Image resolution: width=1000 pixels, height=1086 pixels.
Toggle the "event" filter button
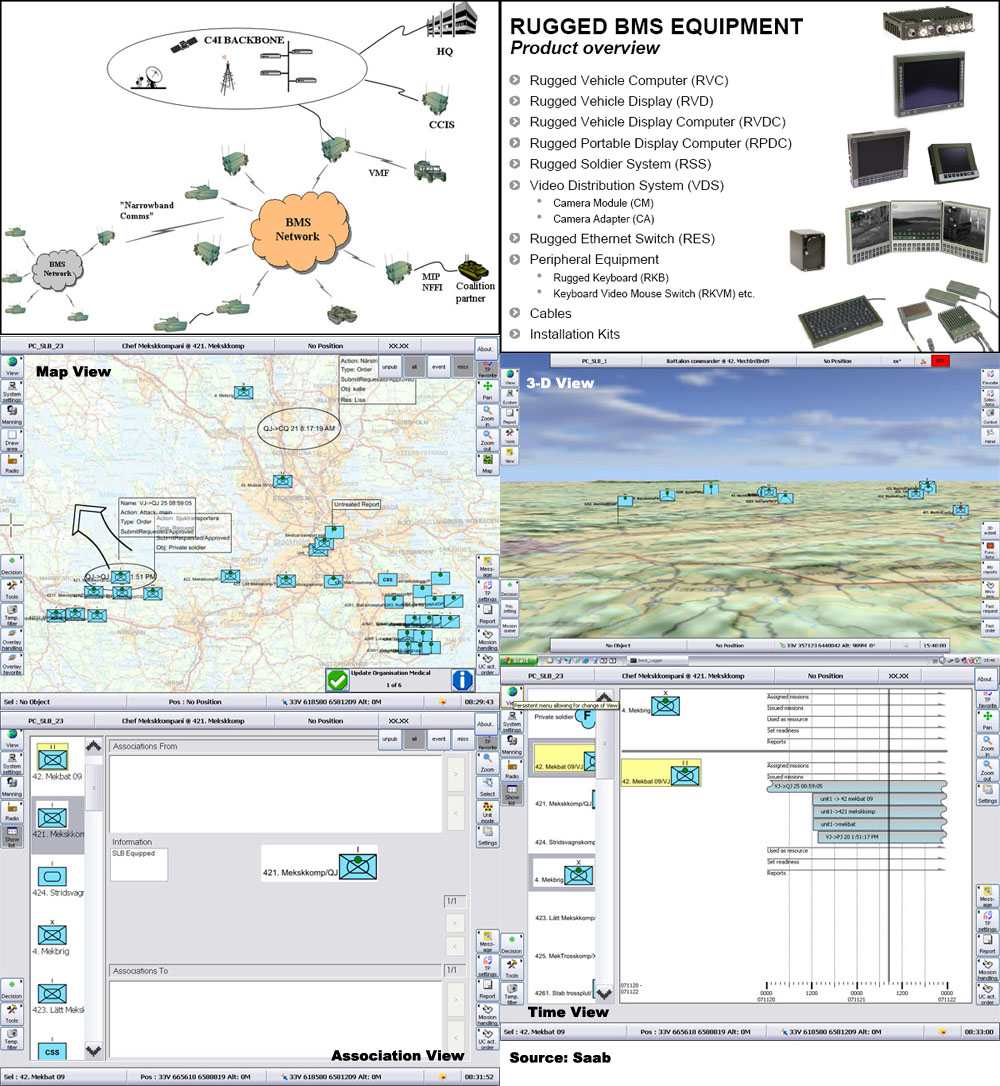point(438,367)
